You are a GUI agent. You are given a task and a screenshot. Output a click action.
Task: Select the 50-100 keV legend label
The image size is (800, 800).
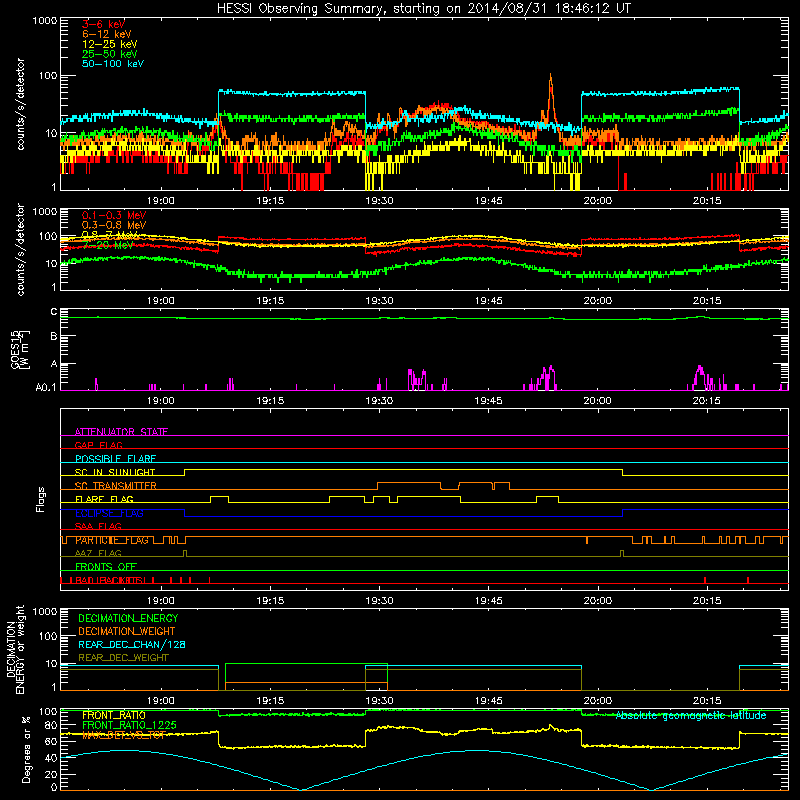click(x=113, y=64)
